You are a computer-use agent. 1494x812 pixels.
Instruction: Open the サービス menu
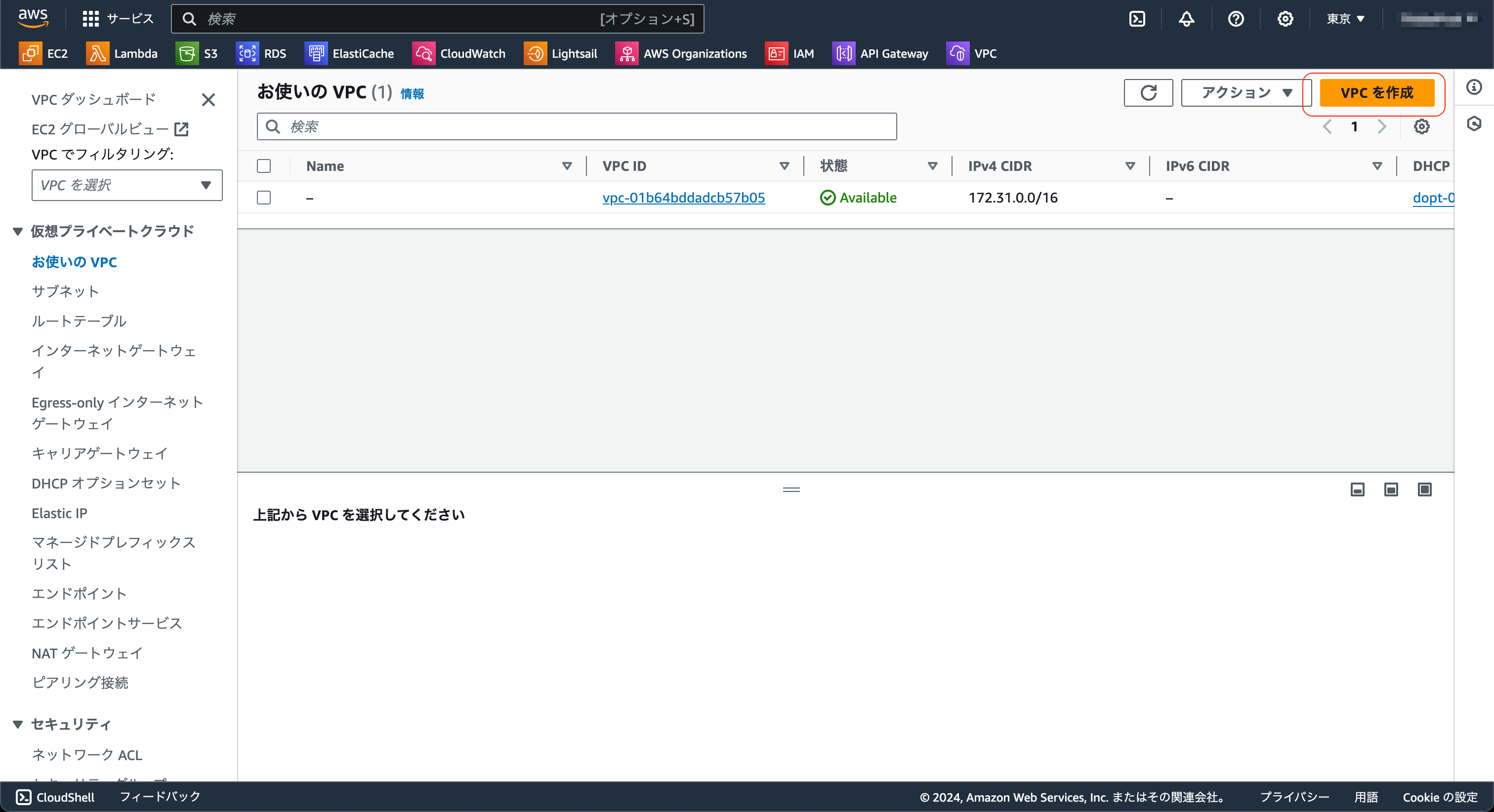pos(118,18)
